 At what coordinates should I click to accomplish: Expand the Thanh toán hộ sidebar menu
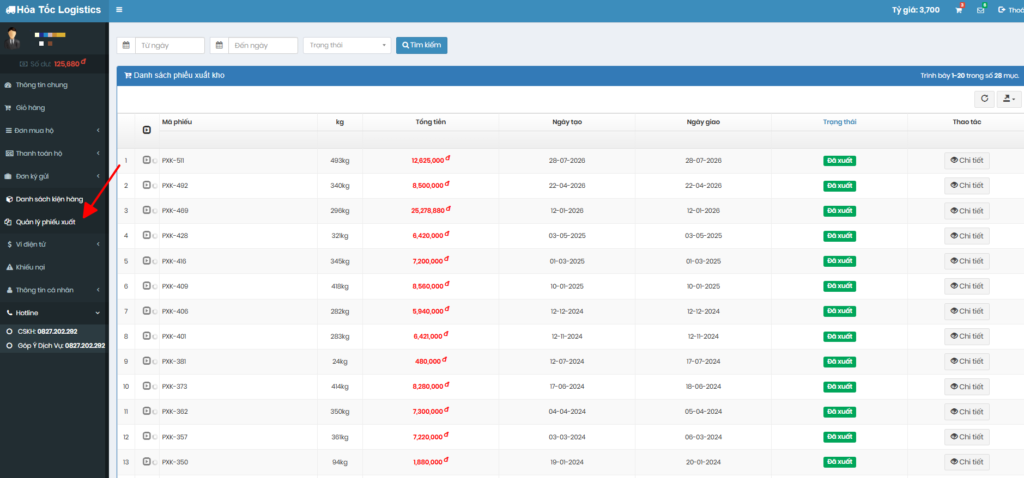54,153
